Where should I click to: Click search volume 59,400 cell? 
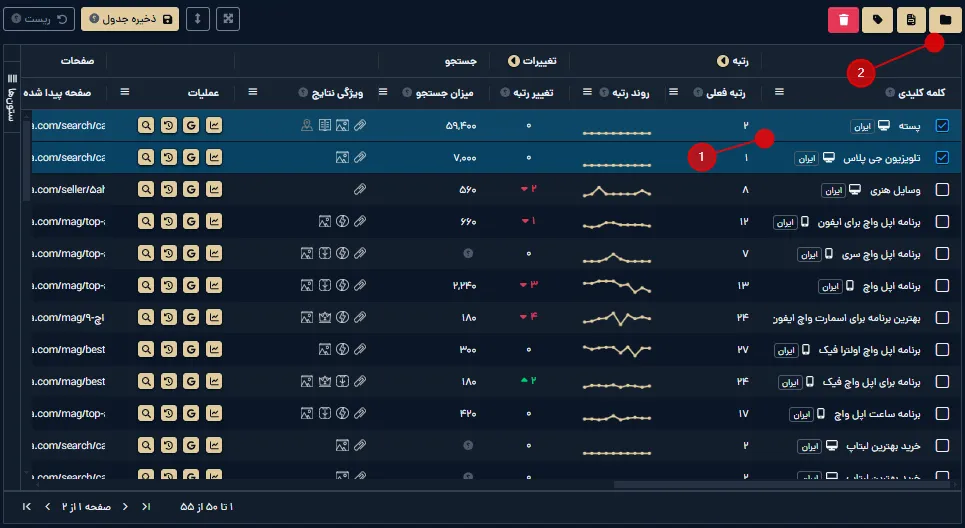461,126
